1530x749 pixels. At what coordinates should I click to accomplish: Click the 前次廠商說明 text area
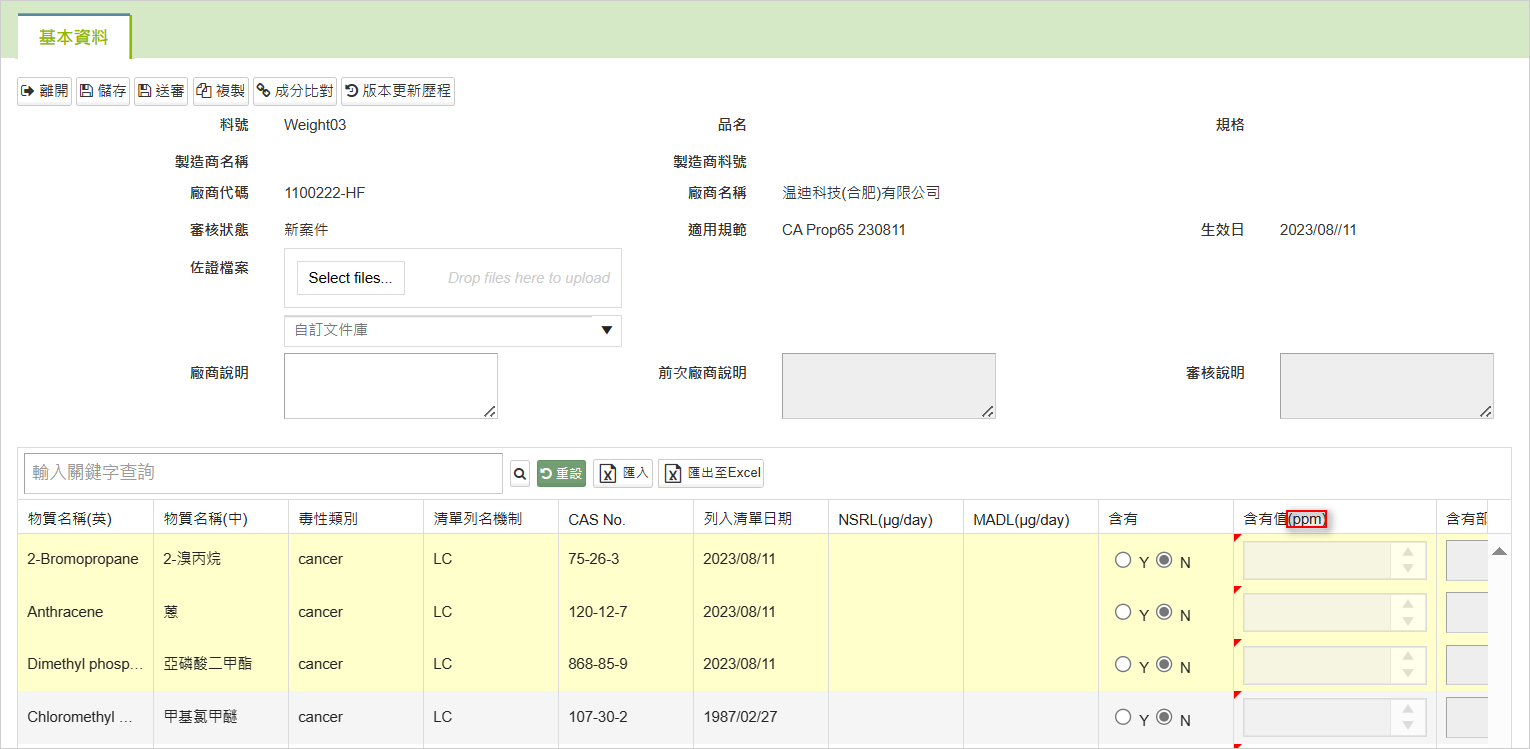[889, 386]
